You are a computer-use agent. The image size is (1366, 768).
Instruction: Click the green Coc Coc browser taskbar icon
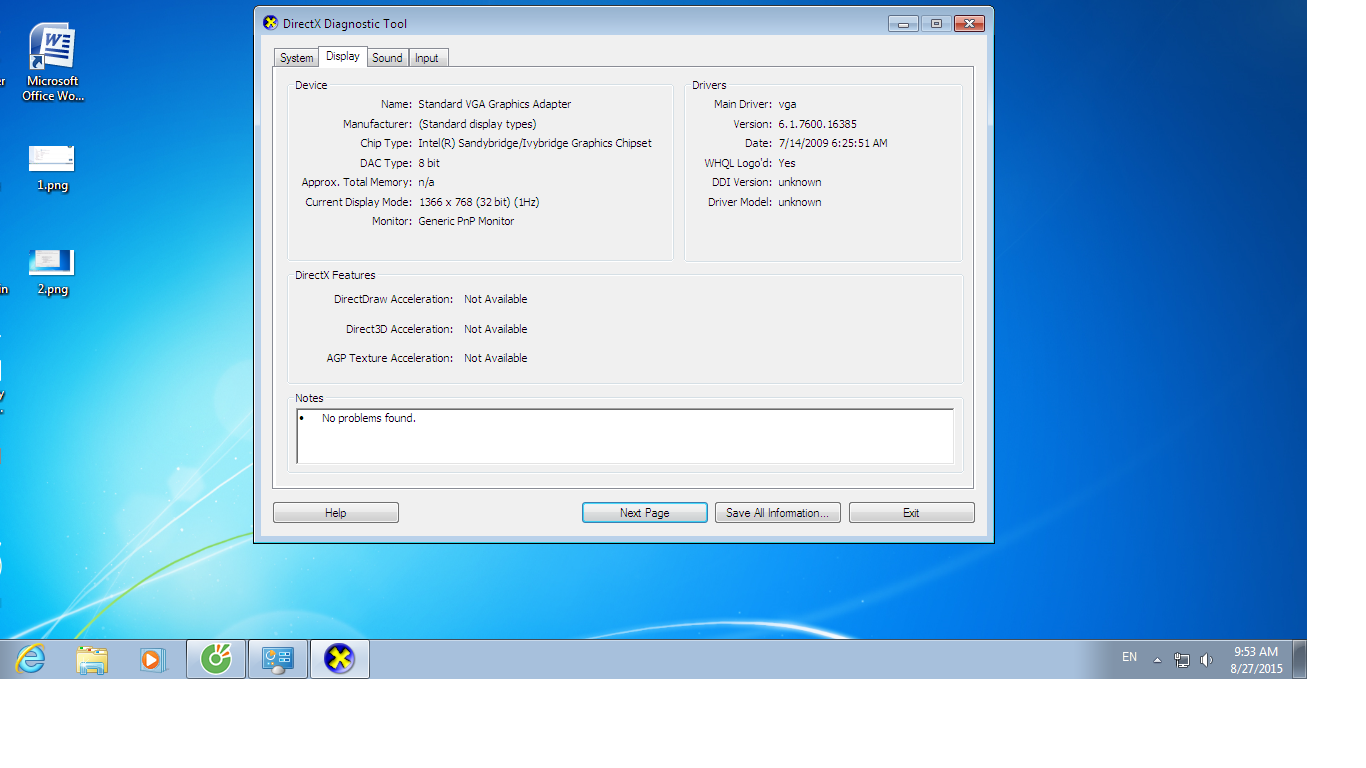pyautogui.click(x=216, y=659)
